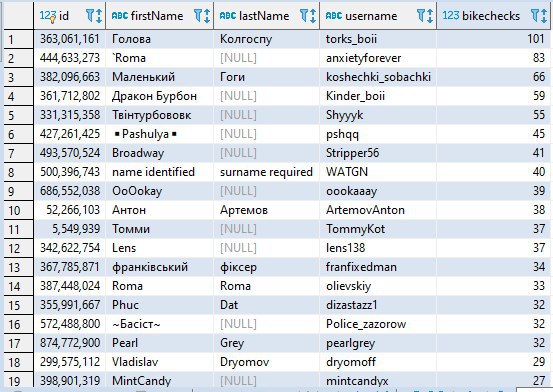This screenshot has width=553, height=392.
Task: Click firstName cell 'Голова'
Action: tap(159, 39)
